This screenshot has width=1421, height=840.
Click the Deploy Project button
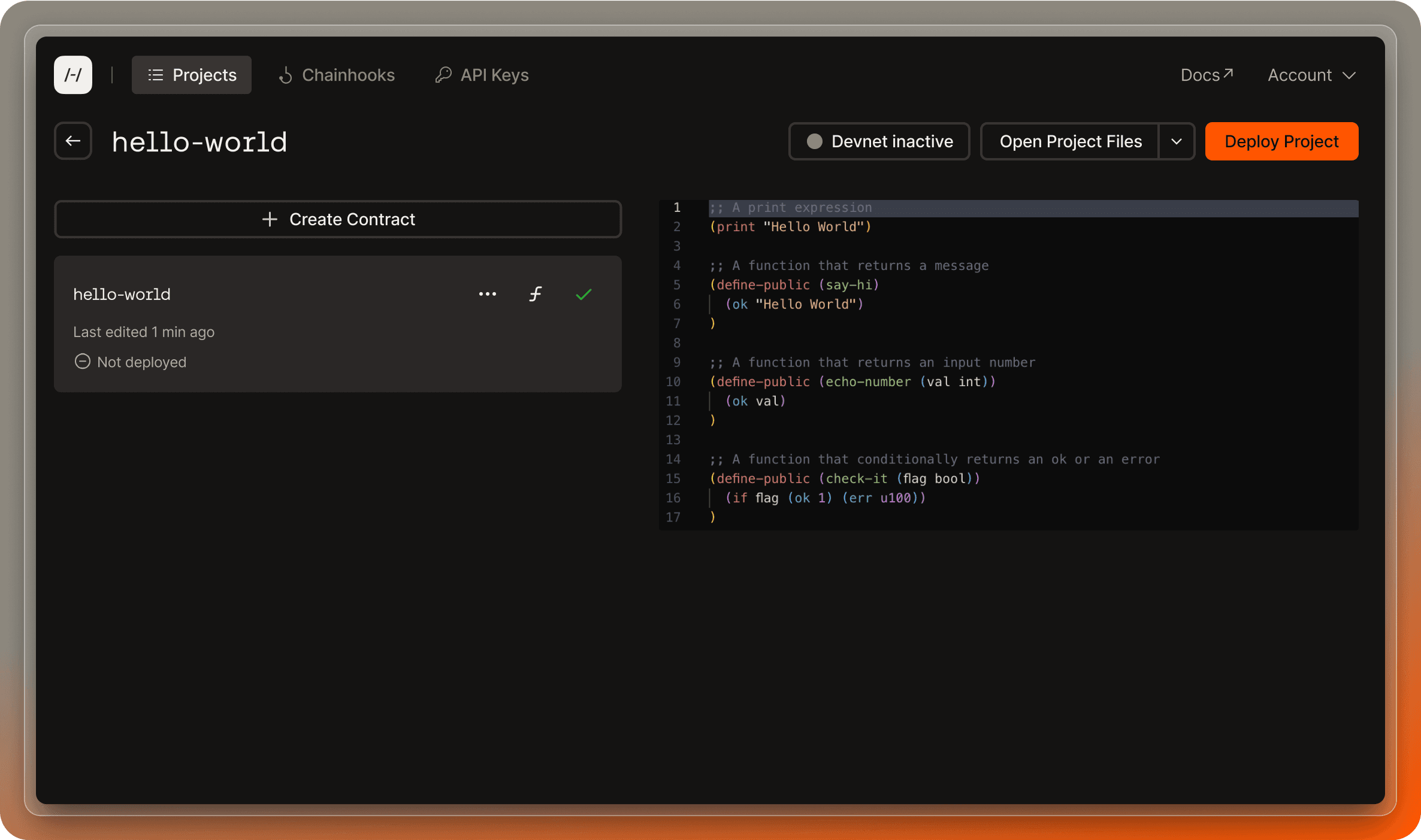click(1281, 141)
